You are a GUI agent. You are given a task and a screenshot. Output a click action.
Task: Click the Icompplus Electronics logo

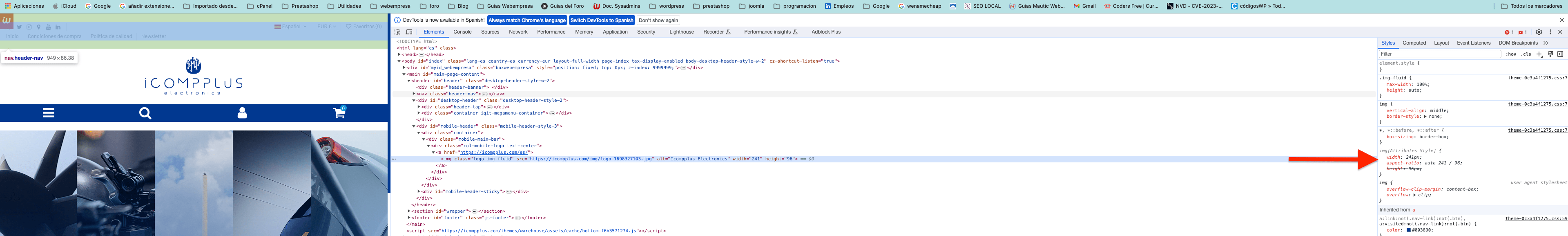[194, 76]
